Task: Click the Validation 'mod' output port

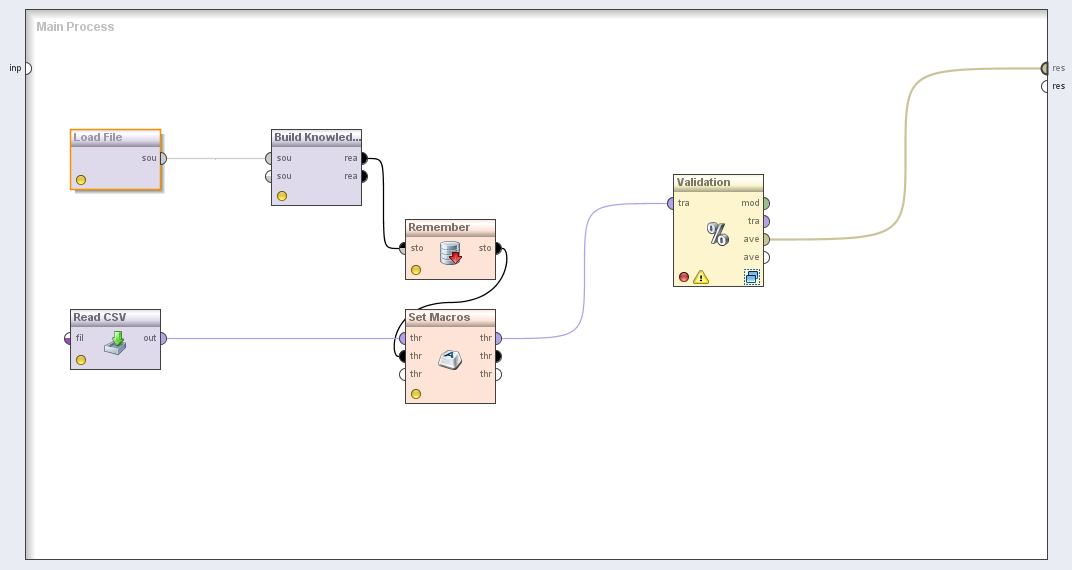Action: point(765,203)
